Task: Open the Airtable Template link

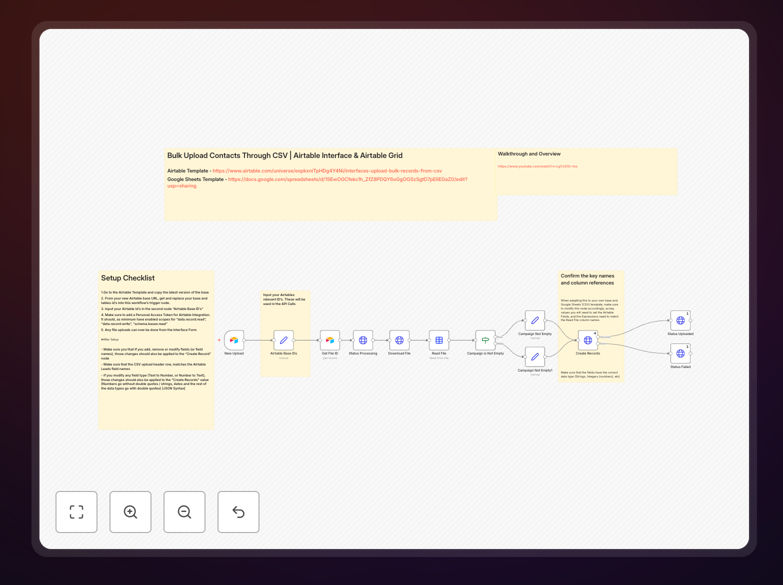Action: (x=327, y=171)
